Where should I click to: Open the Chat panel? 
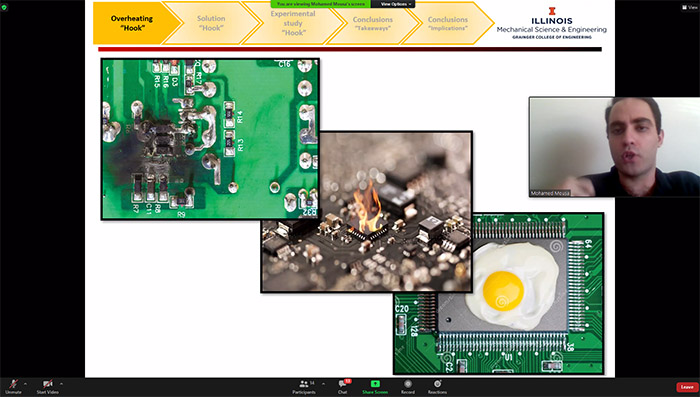(x=343, y=387)
